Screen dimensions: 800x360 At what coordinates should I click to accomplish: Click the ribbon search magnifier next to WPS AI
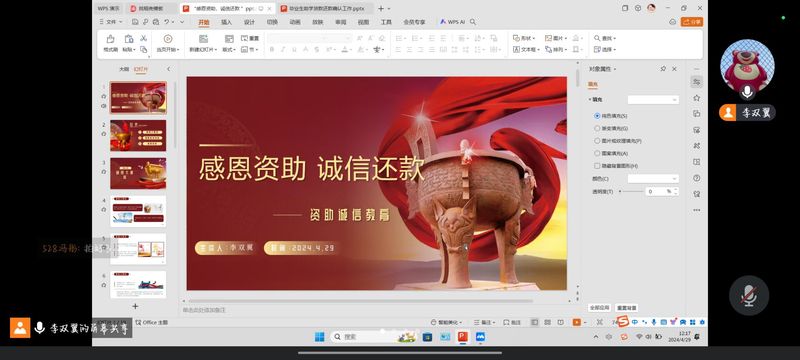click(473, 22)
